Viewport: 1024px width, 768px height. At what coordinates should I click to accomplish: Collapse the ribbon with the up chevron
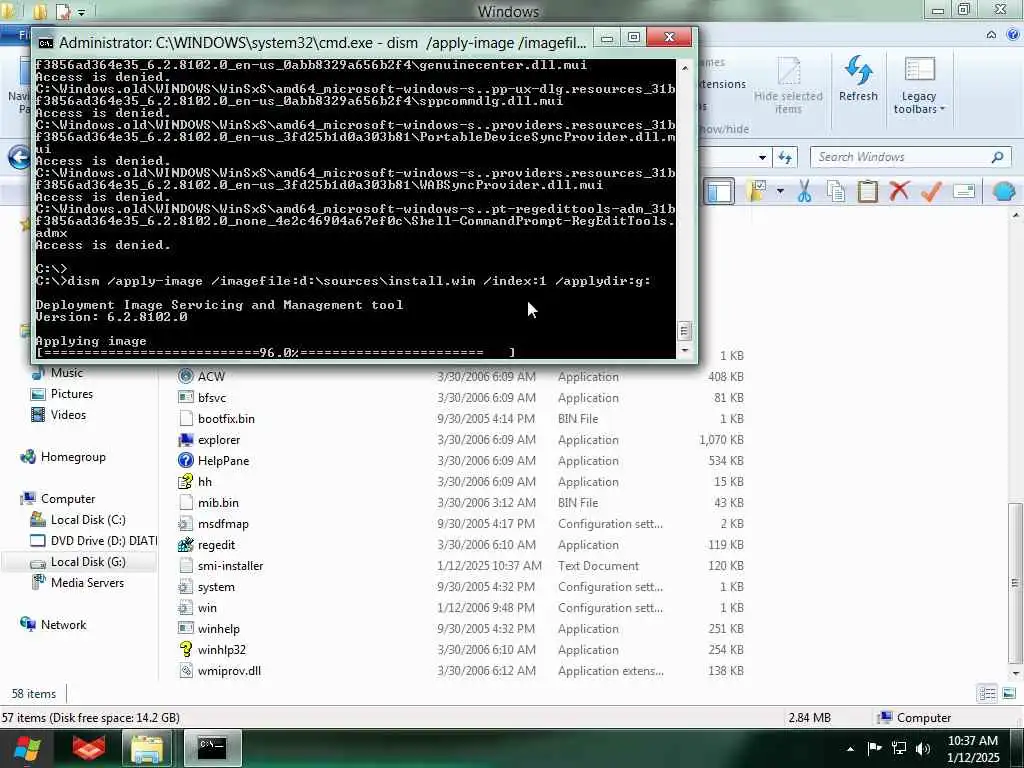point(991,35)
